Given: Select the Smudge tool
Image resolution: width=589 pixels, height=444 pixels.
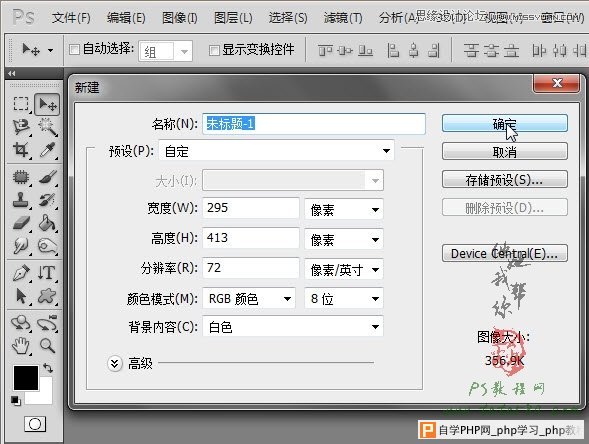Looking at the screenshot, I should click(x=21, y=246).
